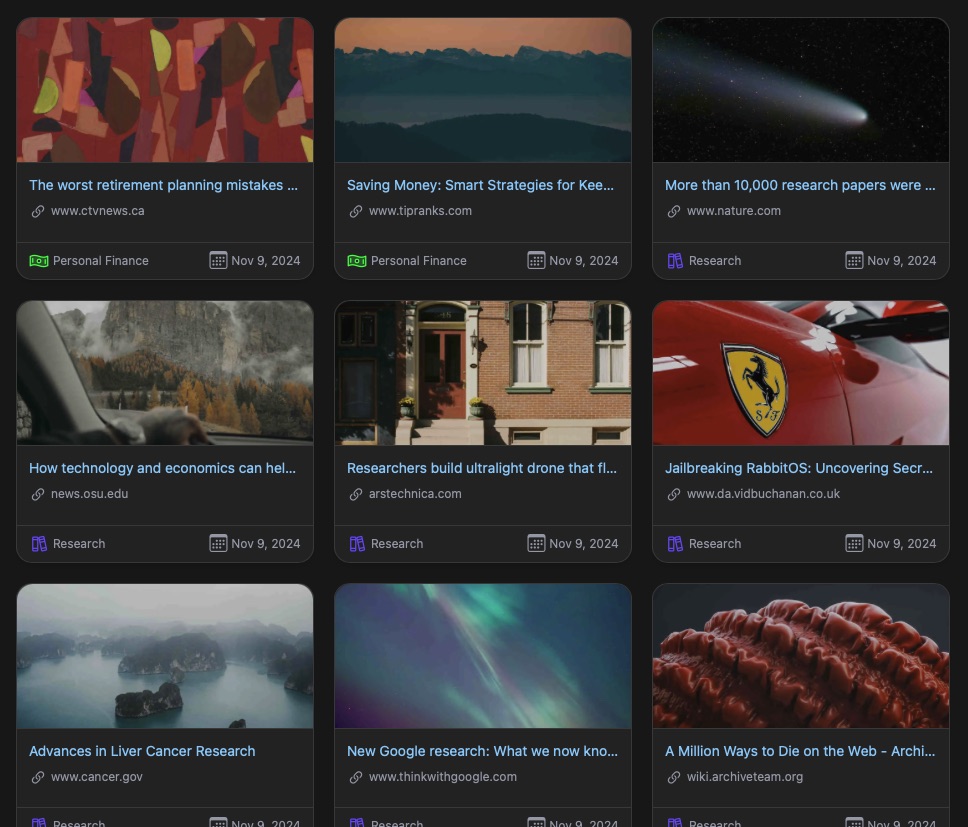Click the www.thinkwithgoogle.com URL text
Screen dimensions: 968x827
(442, 777)
